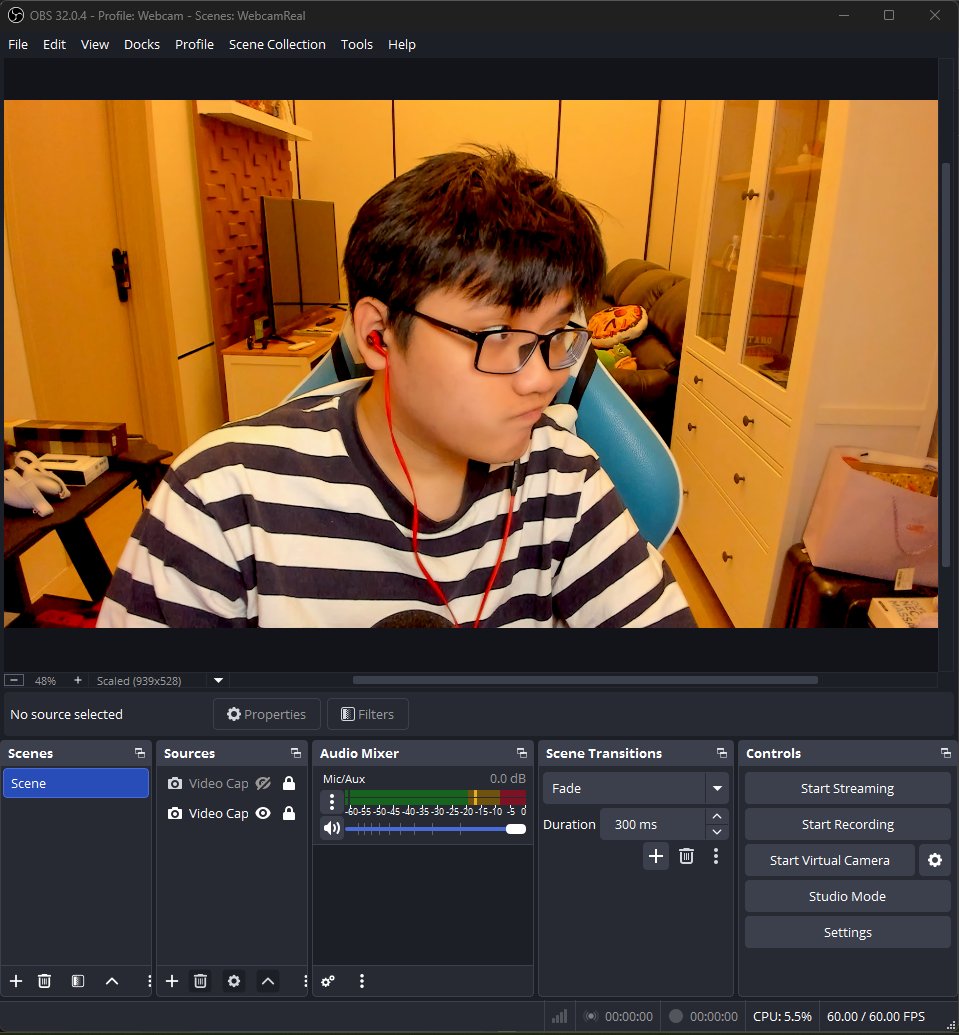Open the View menu

coord(94,44)
